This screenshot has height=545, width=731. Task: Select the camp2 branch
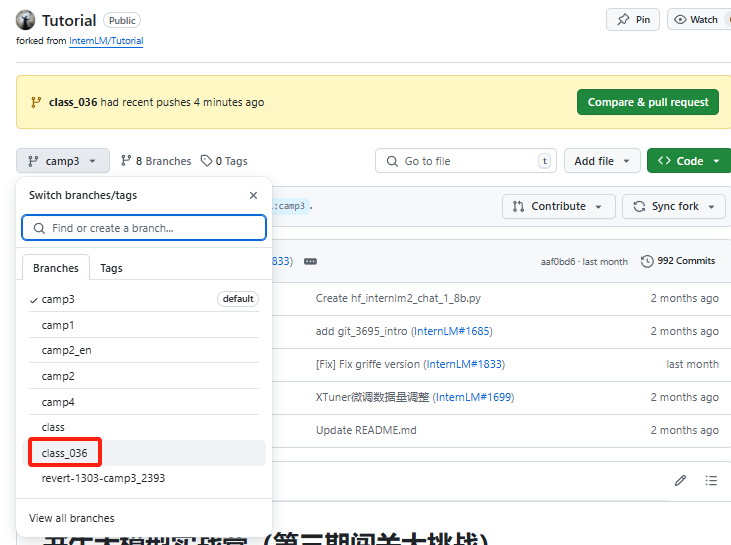pyautogui.click(x=144, y=376)
